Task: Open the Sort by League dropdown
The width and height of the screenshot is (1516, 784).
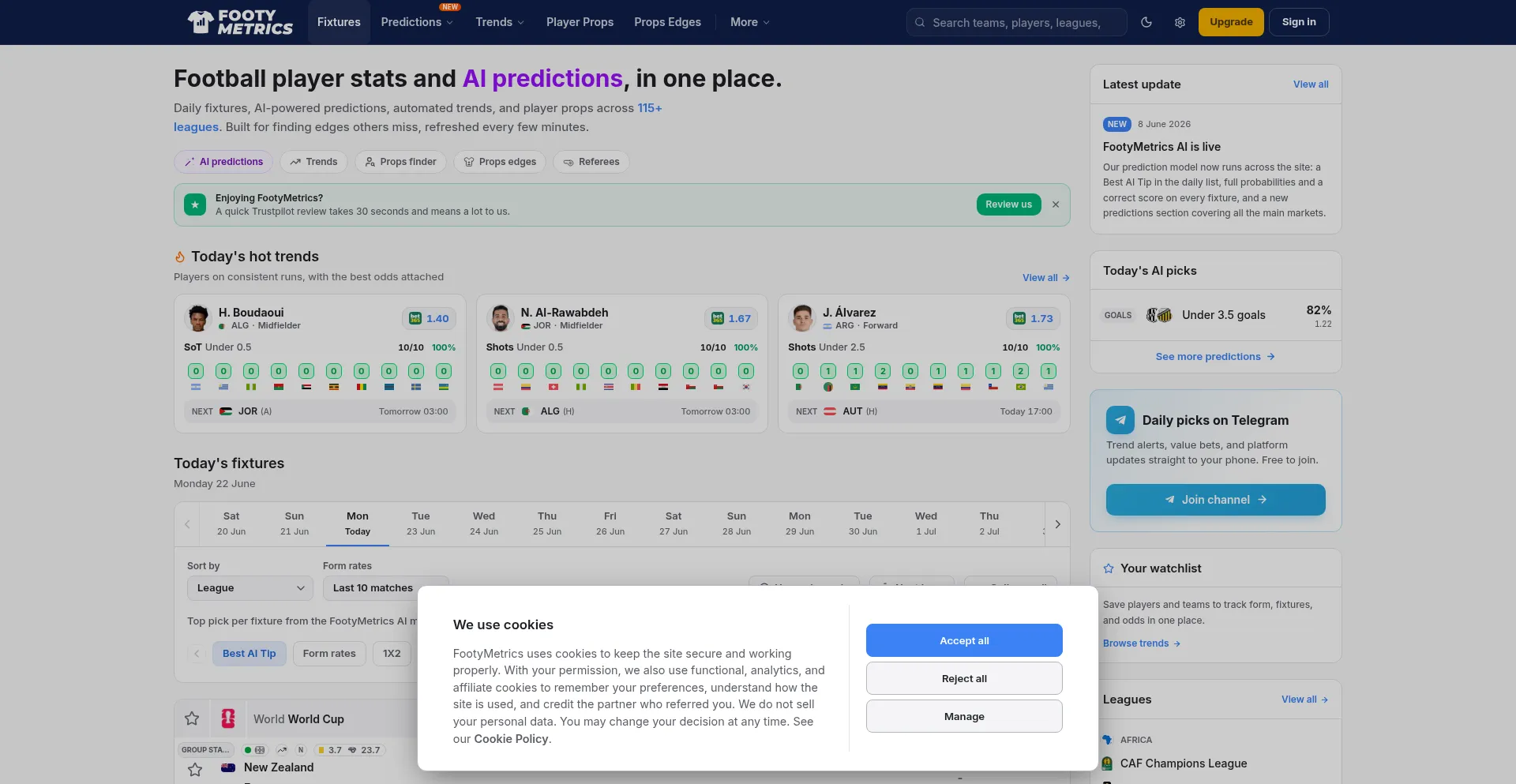Action: (250, 588)
